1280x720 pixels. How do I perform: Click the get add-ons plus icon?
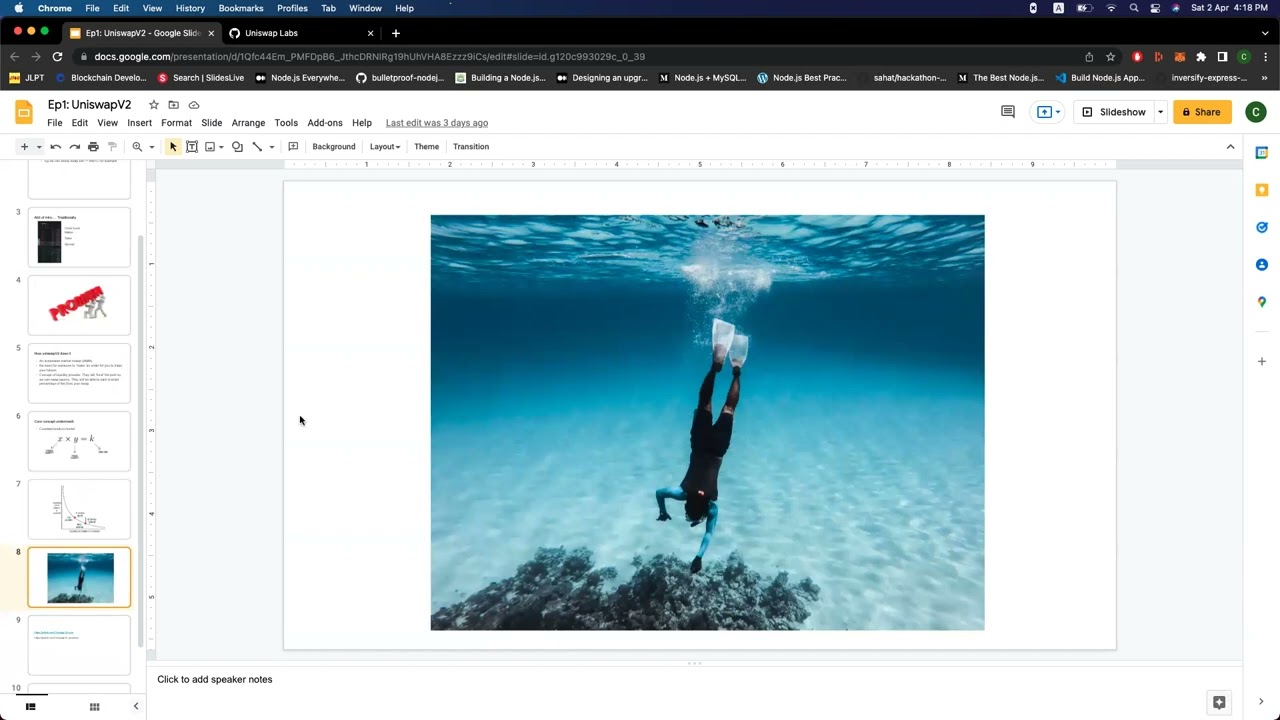[1262, 361]
